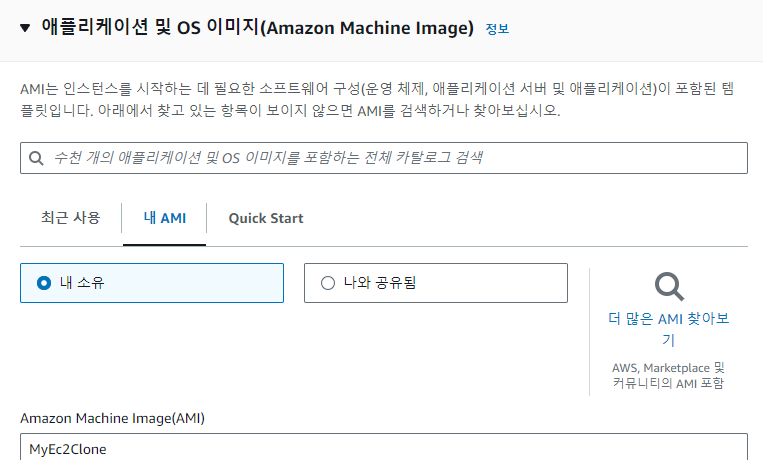Click the Amazon Machine Image(AMI) field label
The image size is (763, 460).
pos(112,418)
